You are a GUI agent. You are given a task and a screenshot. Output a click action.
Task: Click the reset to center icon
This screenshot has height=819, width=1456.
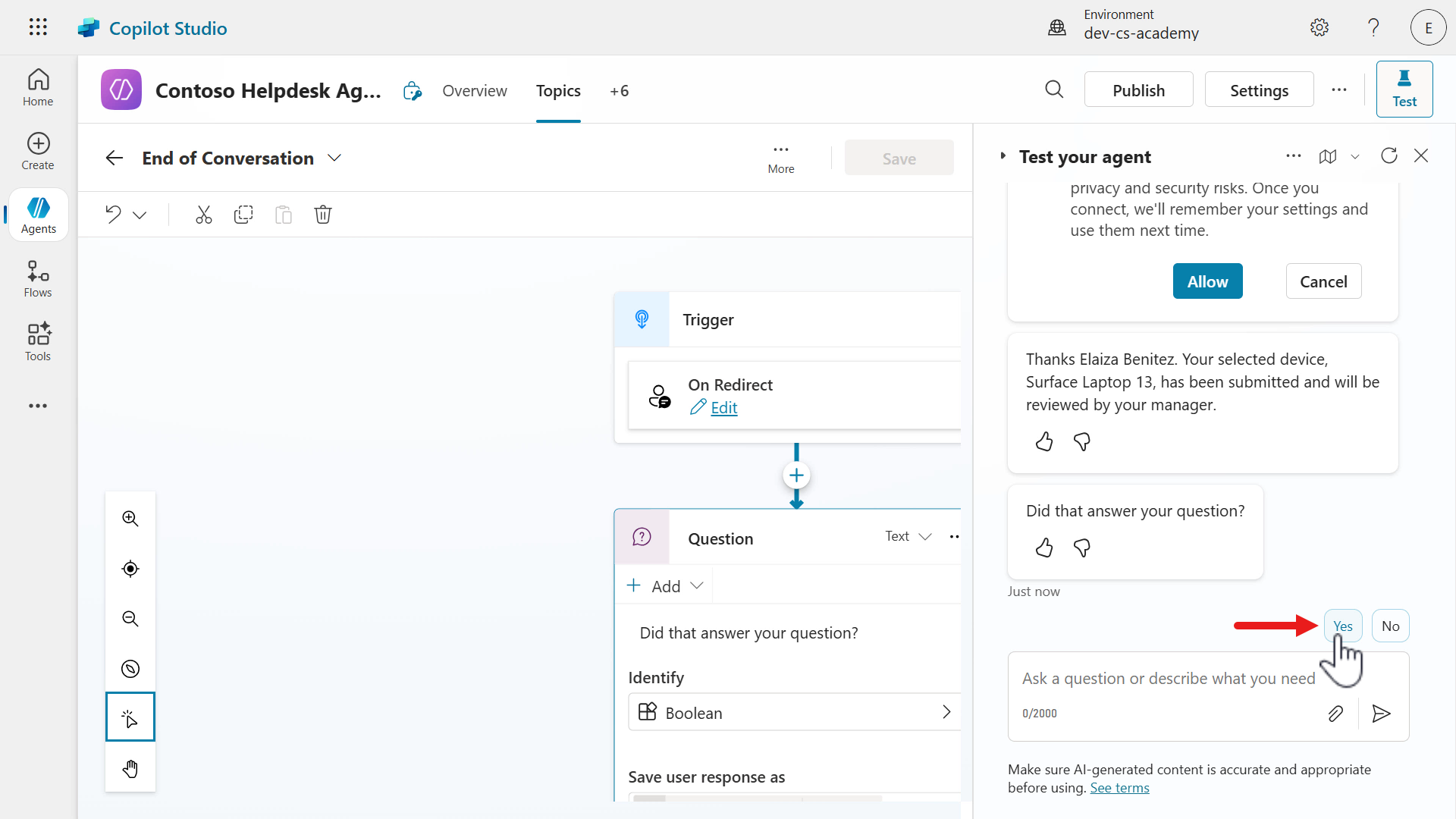click(130, 569)
